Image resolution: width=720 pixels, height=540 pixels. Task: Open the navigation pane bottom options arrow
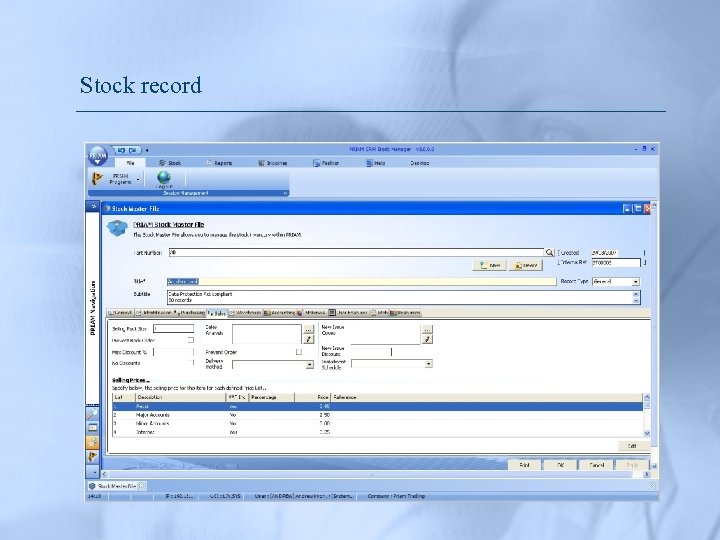tap(93, 472)
